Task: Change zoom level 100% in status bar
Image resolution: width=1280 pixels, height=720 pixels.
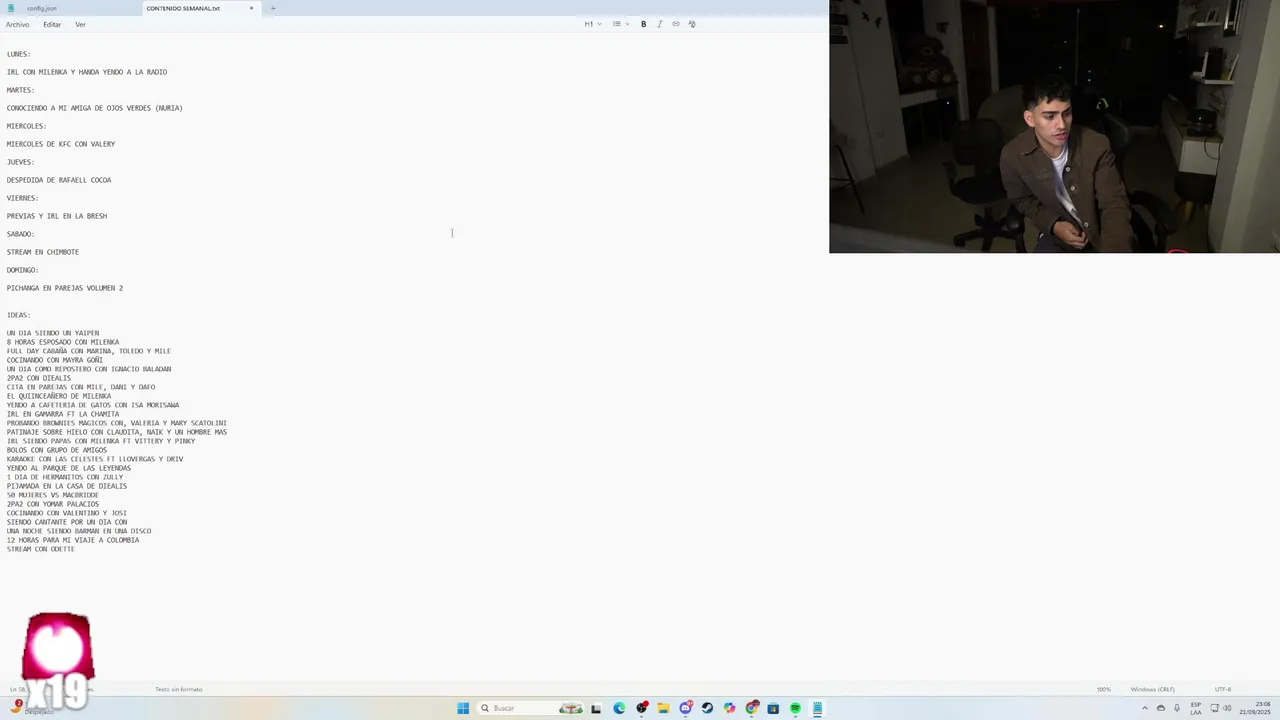Action: [1104, 689]
